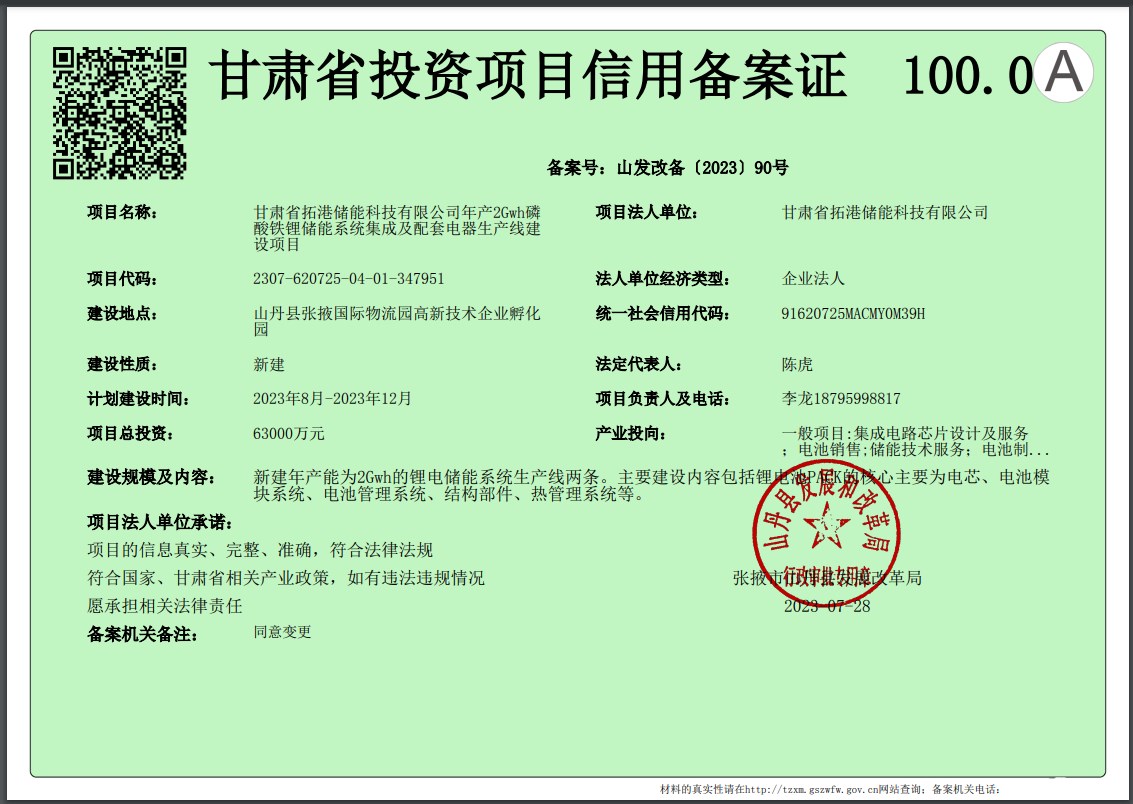1133x804 pixels.
Task: Click the 项目名称 field label
Action: [123, 212]
